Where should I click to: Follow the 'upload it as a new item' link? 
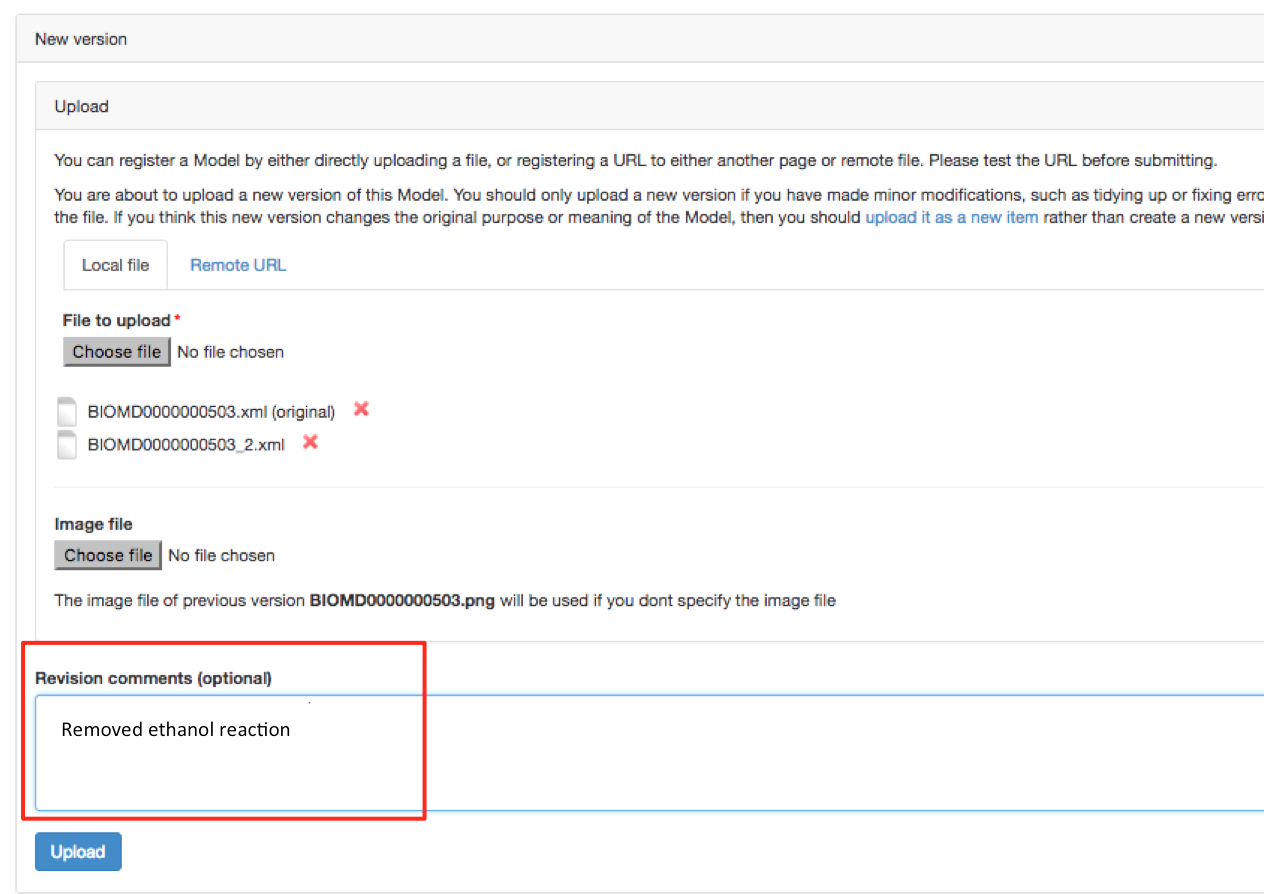(x=951, y=216)
